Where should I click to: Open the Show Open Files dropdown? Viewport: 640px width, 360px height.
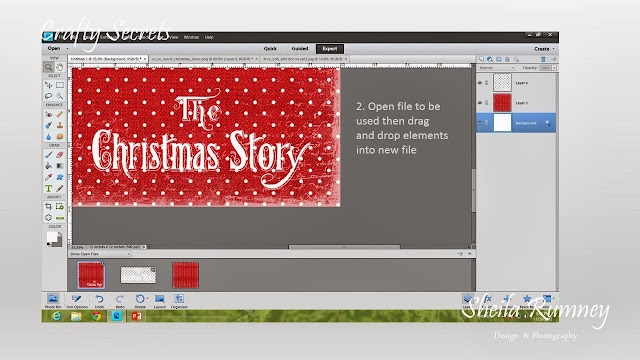100,254
